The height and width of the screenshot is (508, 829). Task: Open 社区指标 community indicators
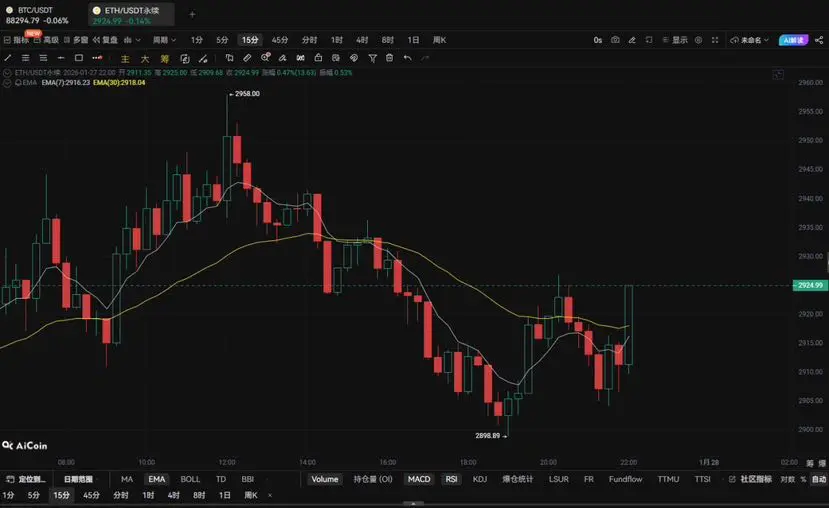click(x=751, y=479)
